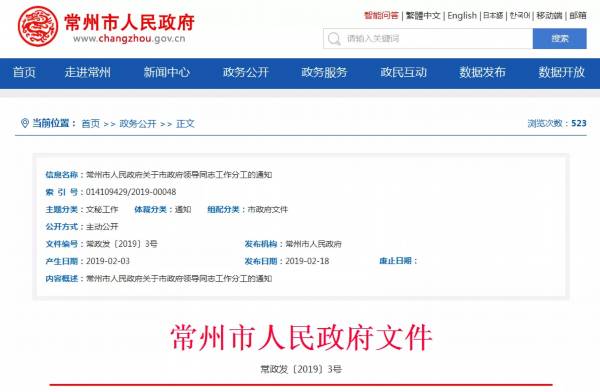Go to 新闻中心 in navigation bar
Screen dimensions: 600x392
pos(166,72)
